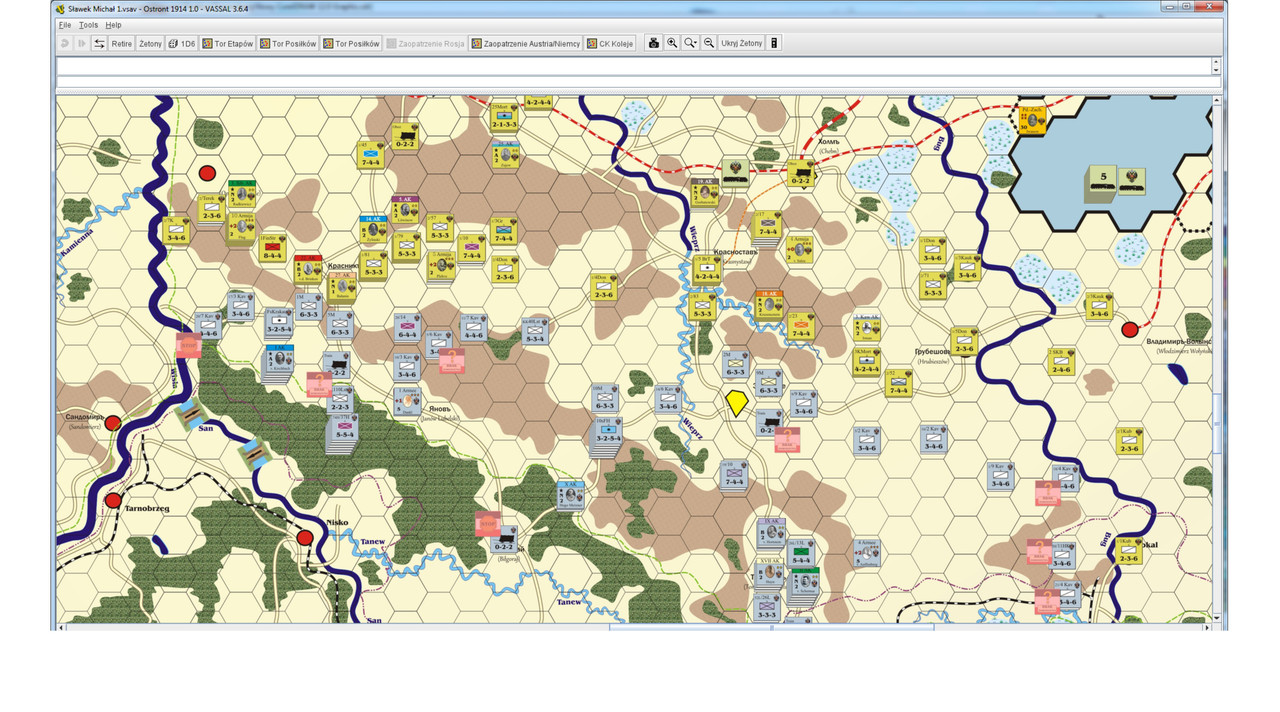Open the Help menu
Viewport: 1280px width, 712px height.
tap(113, 25)
